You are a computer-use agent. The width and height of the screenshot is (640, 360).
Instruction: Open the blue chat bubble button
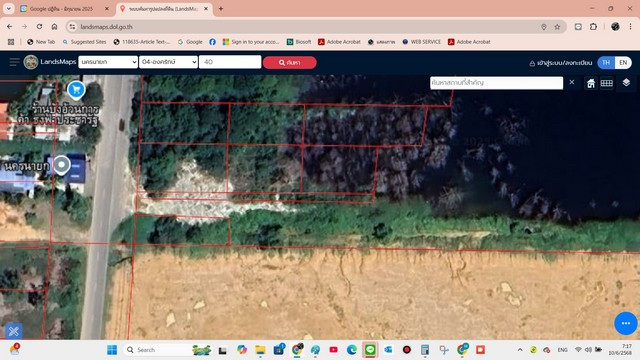point(626,323)
